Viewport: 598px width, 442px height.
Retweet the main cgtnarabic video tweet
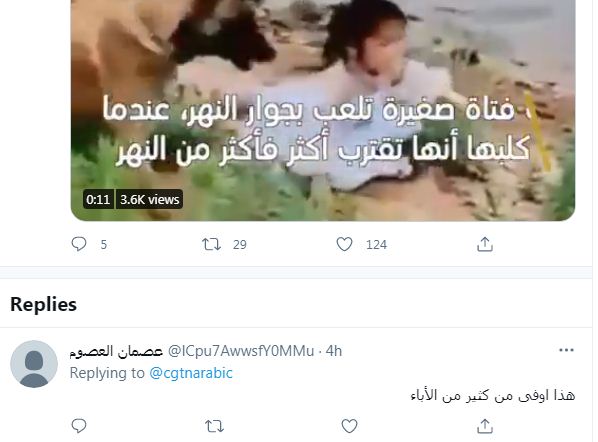[x=212, y=244]
